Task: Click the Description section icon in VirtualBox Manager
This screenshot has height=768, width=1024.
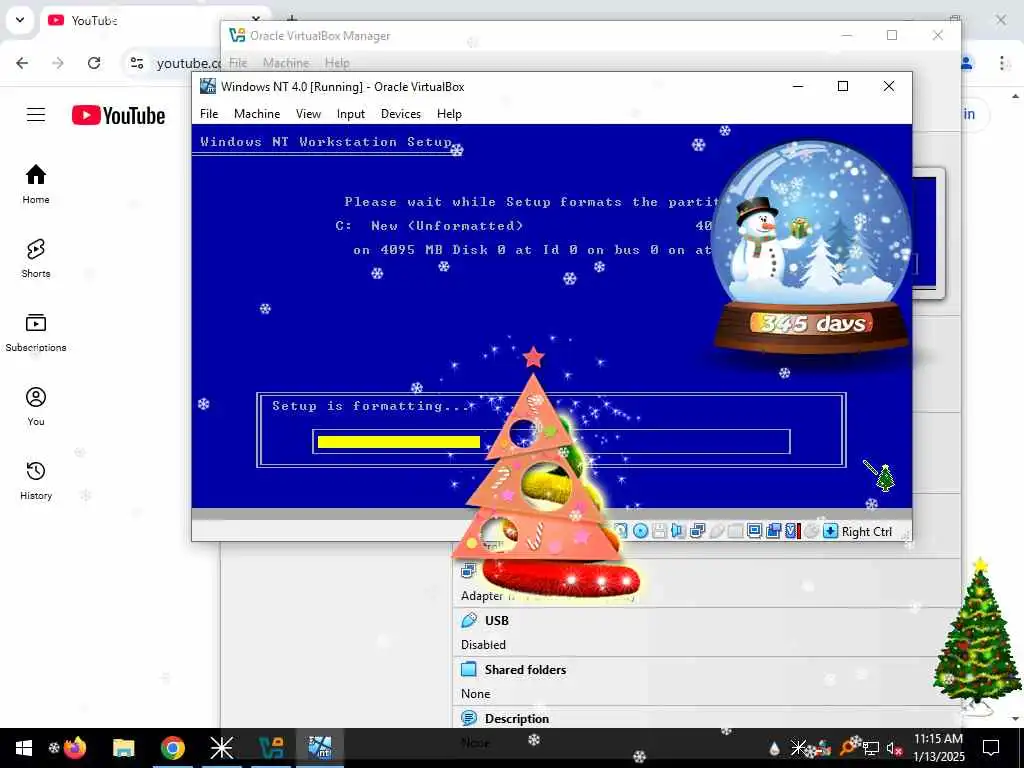Action: pos(469,718)
